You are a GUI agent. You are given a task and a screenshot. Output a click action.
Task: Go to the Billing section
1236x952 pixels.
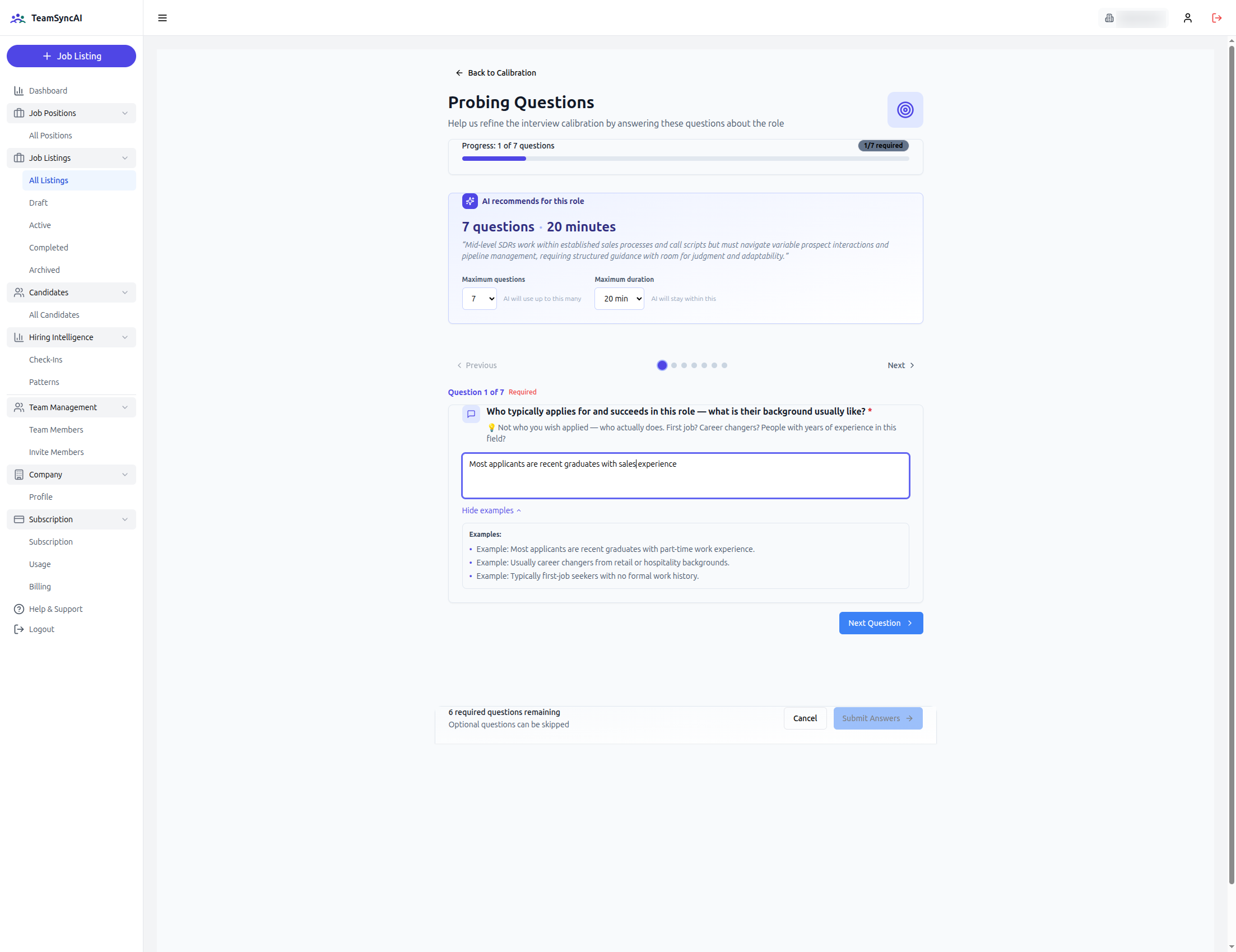40,586
